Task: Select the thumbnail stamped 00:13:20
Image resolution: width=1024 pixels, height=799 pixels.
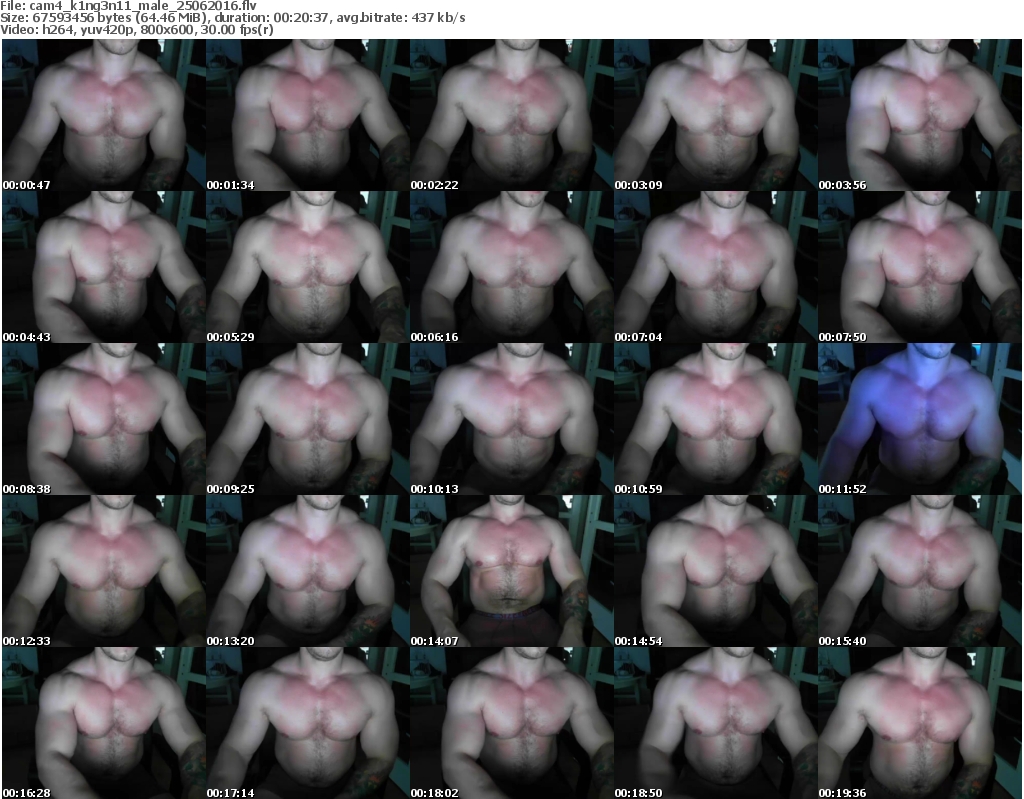Action: 308,571
